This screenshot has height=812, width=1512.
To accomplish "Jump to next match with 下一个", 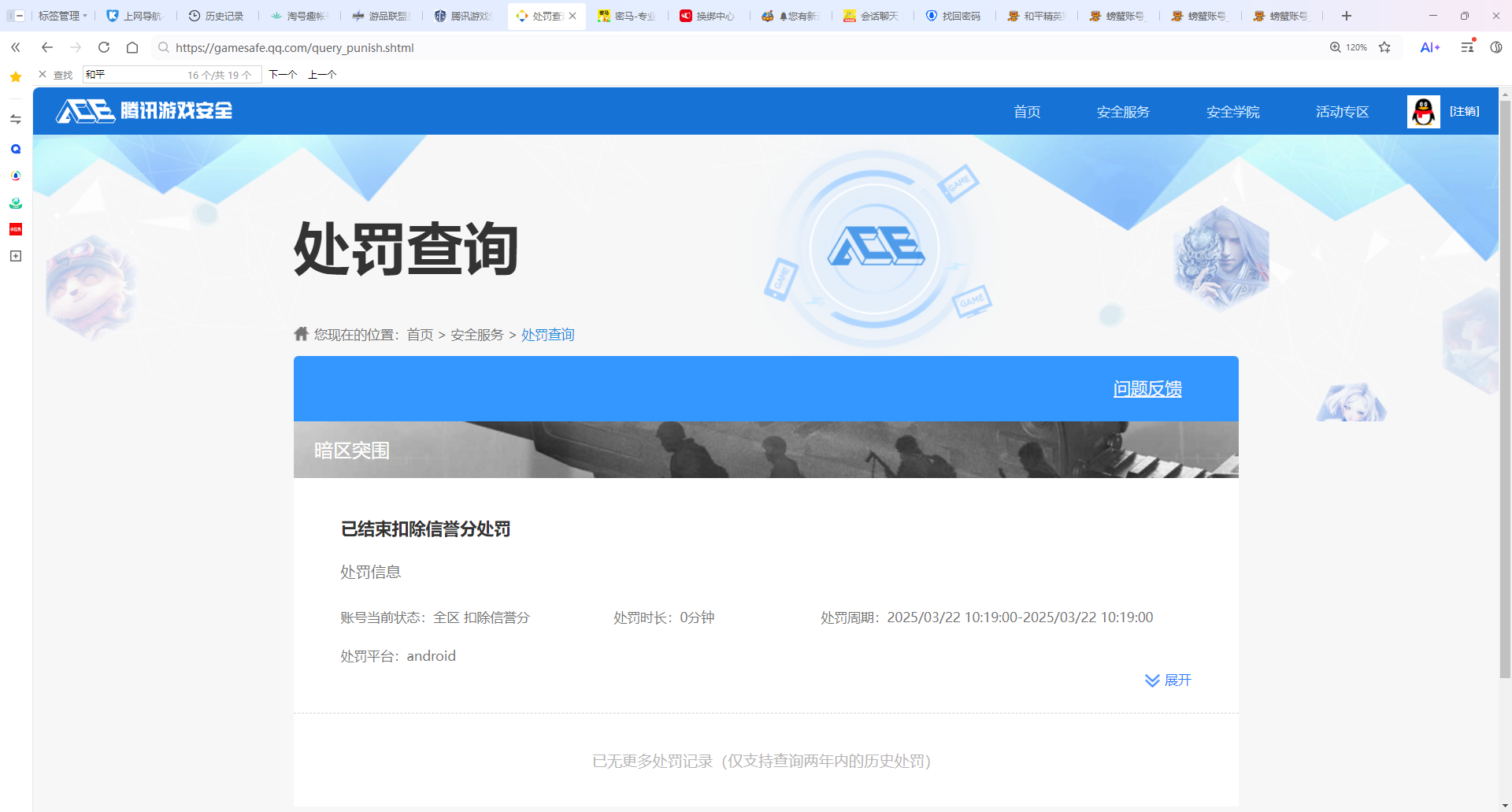I will (283, 75).
